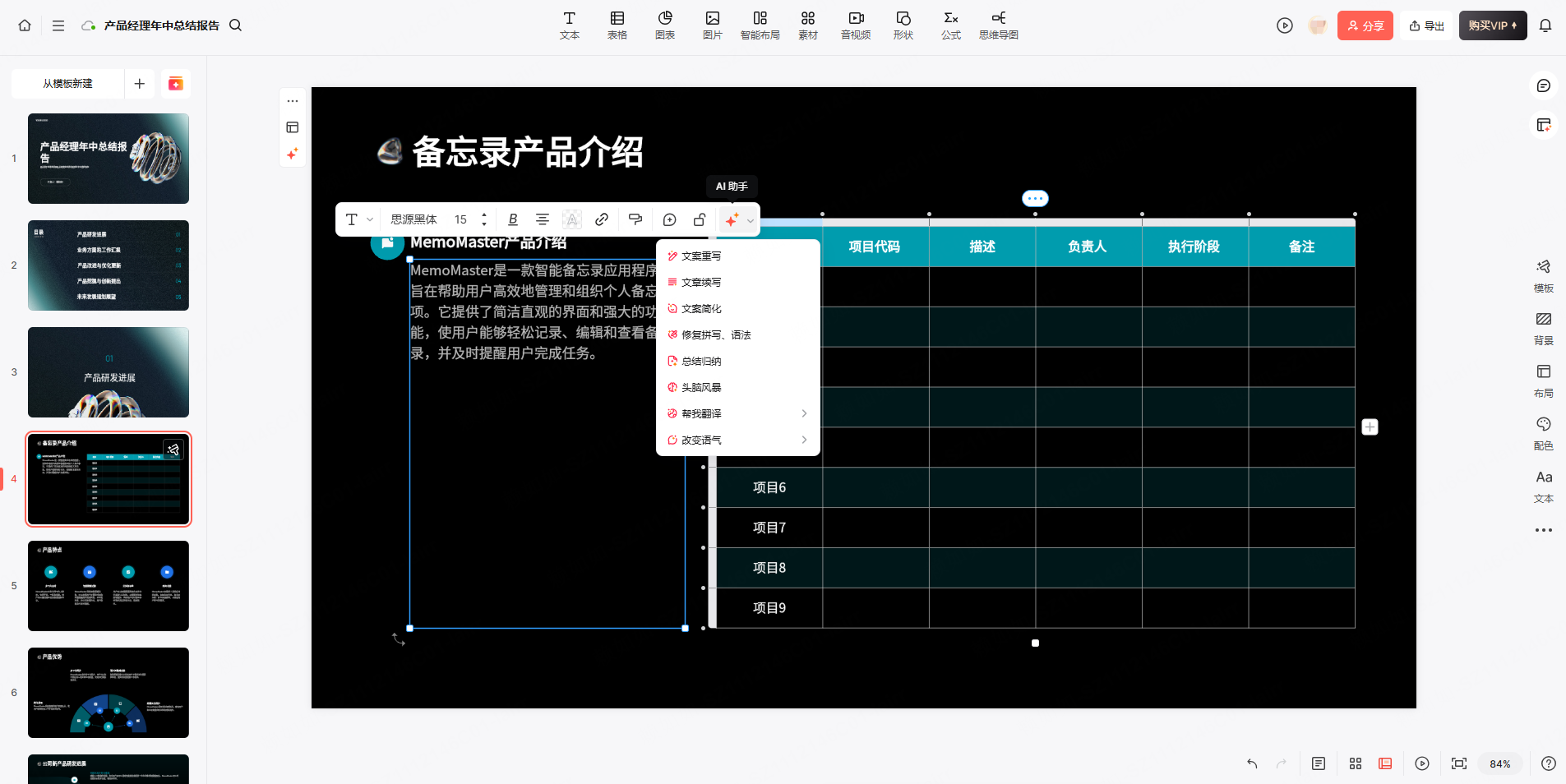The height and width of the screenshot is (784, 1566).
Task: Open 智能布局 smart layout
Action: pos(760,25)
